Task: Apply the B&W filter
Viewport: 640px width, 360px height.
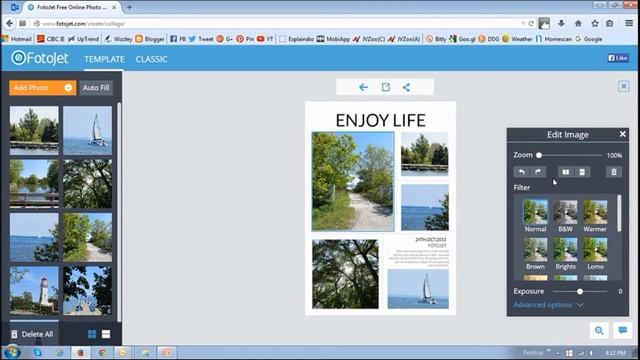Action: click(x=565, y=216)
